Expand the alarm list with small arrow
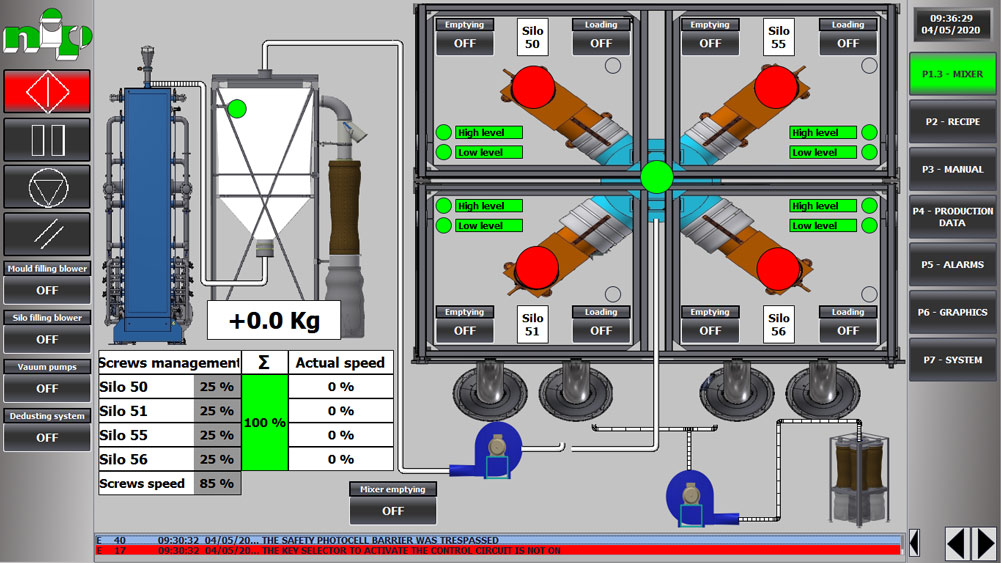The width and height of the screenshot is (1001, 563). 913,543
